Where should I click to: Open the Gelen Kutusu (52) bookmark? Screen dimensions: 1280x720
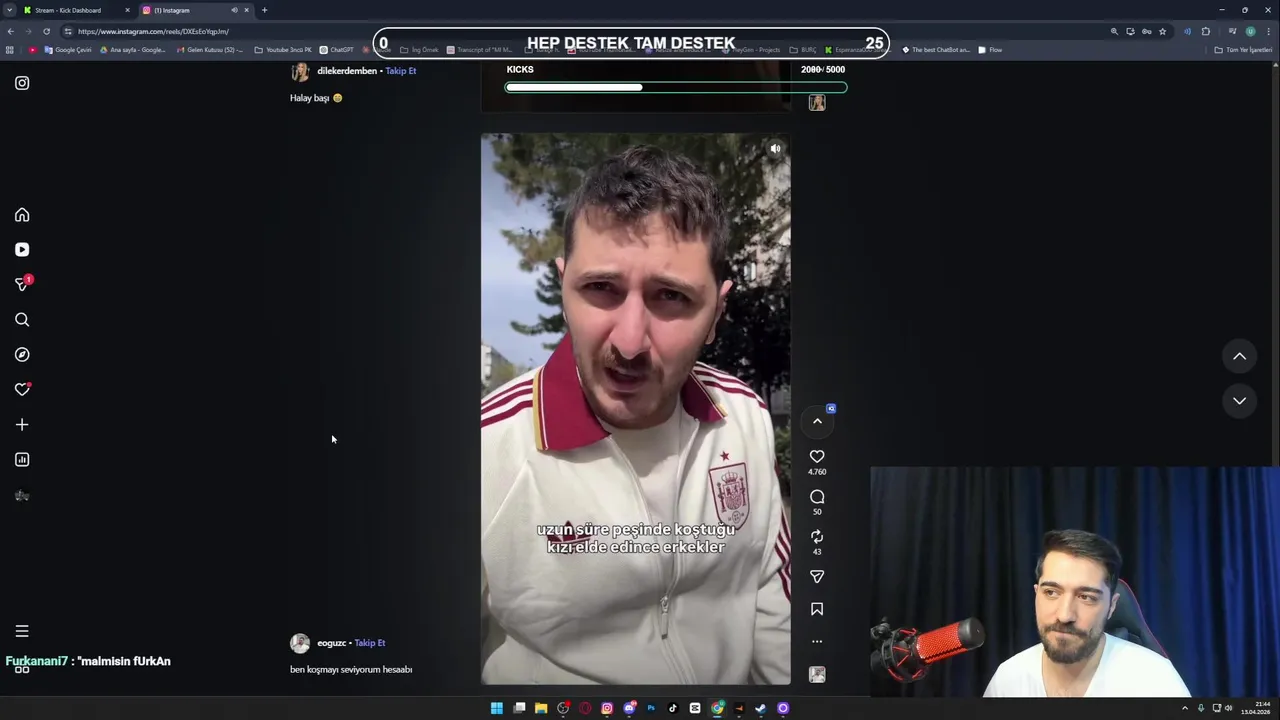[209, 50]
